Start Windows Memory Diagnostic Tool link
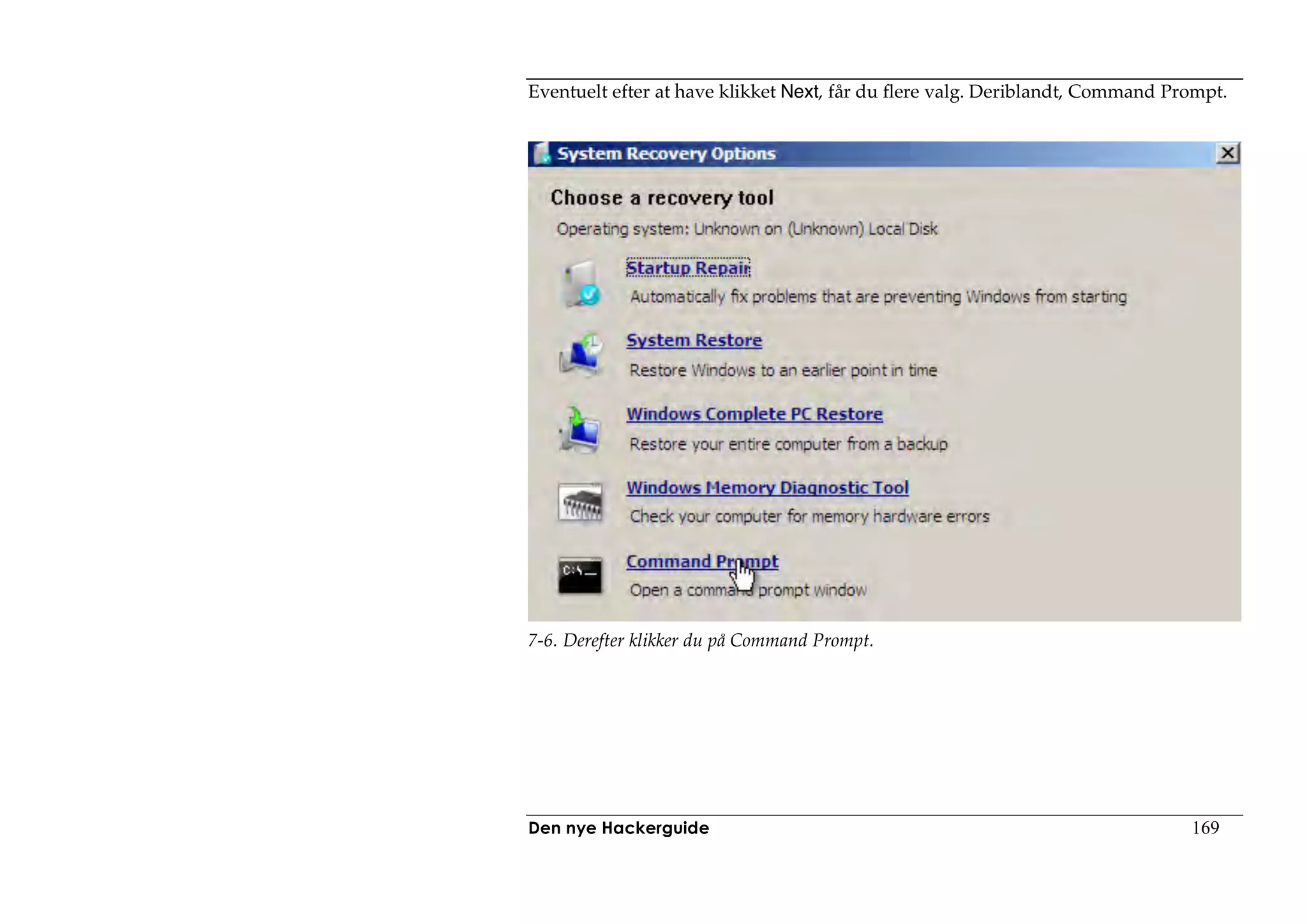Viewport: 1307px width, 924px height. 767,488
